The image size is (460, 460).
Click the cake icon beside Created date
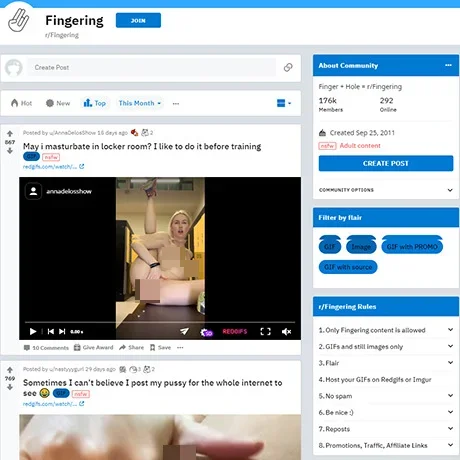point(322,133)
